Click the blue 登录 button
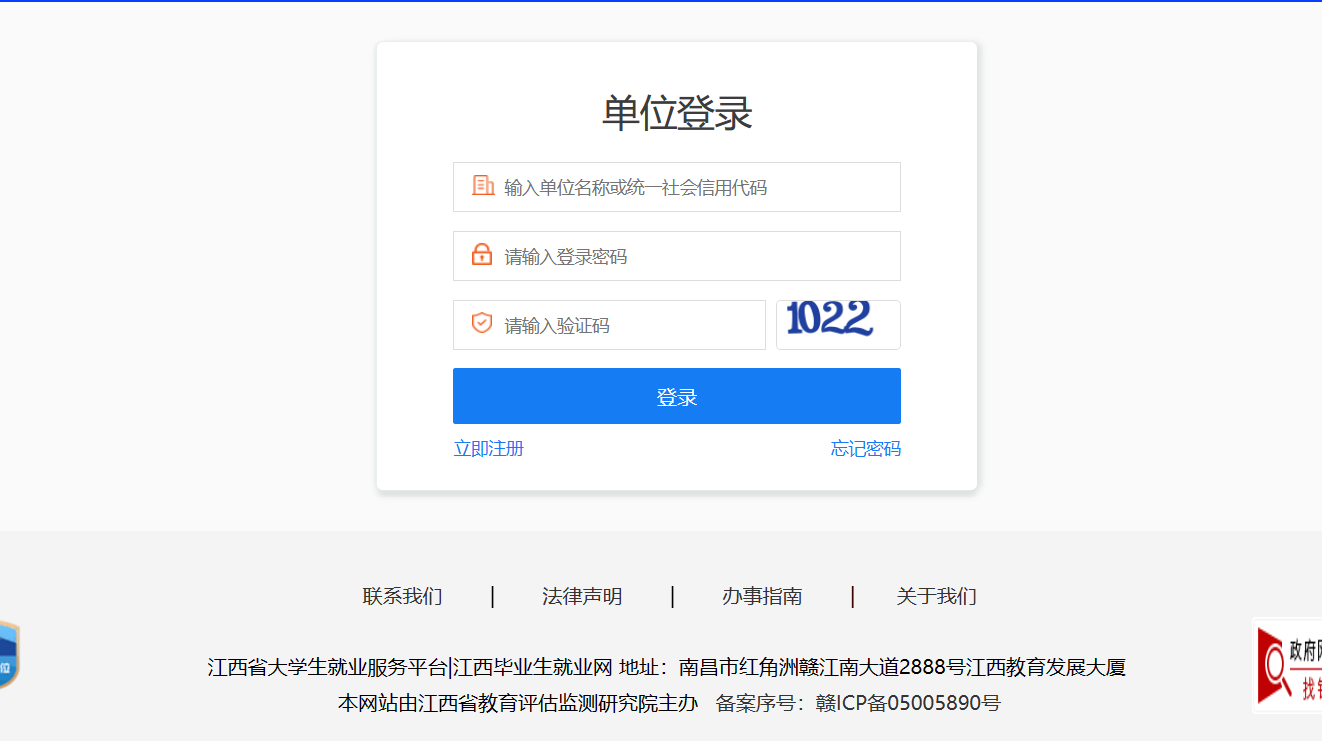Screen dimensions: 1322x741 [677, 396]
